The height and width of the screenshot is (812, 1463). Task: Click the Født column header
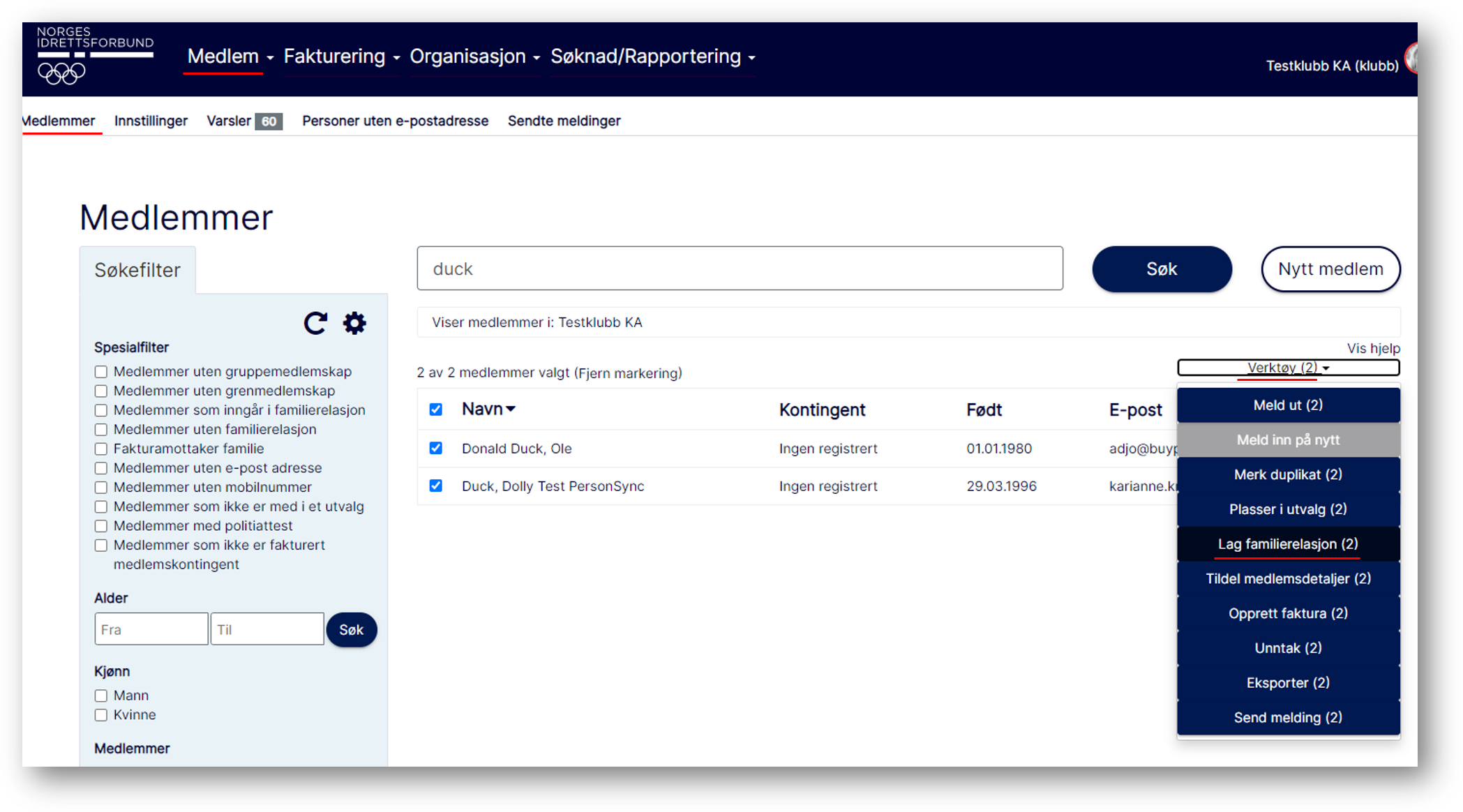click(x=984, y=410)
